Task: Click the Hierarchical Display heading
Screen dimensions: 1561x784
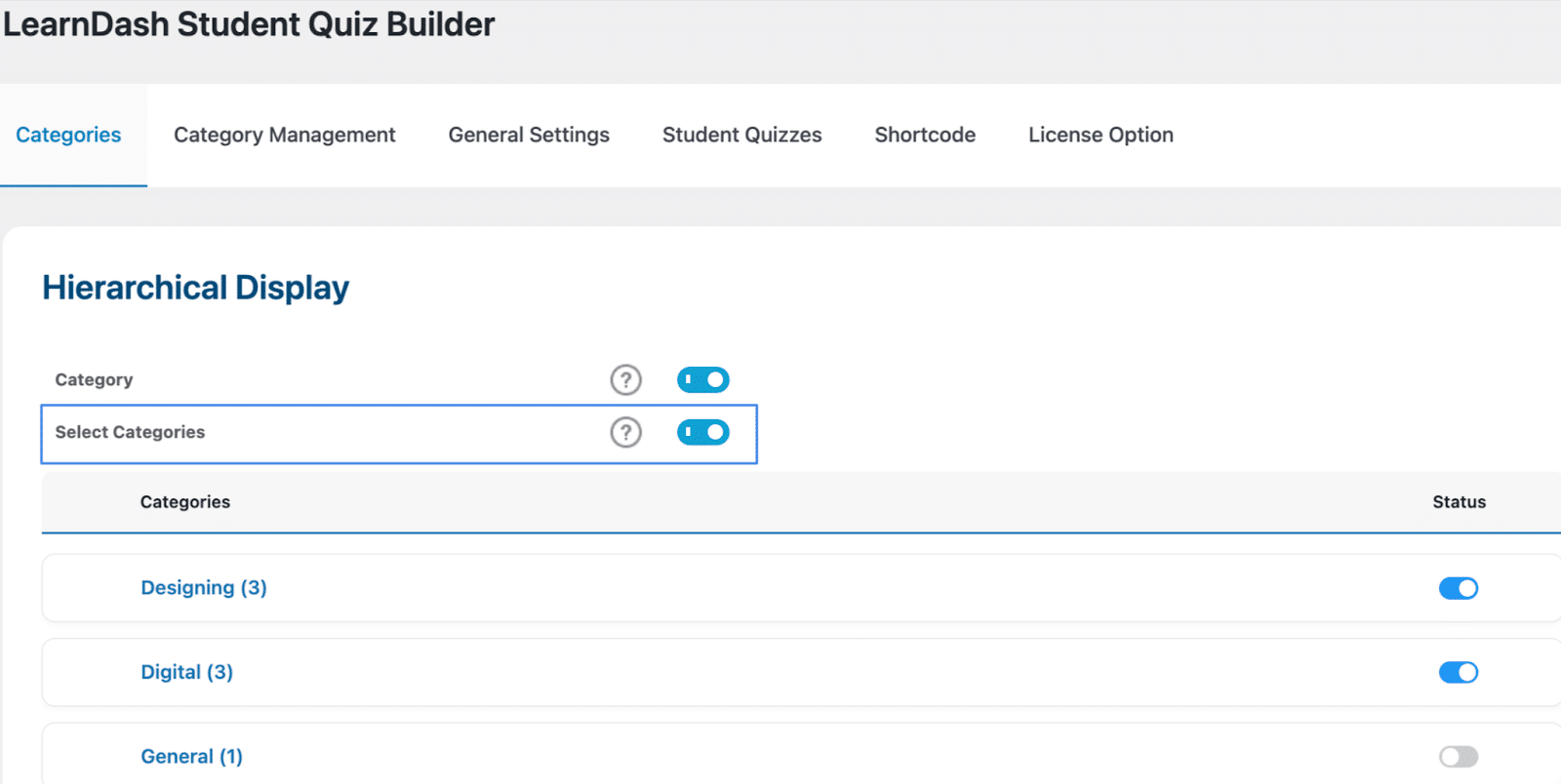Action: pos(195,288)
